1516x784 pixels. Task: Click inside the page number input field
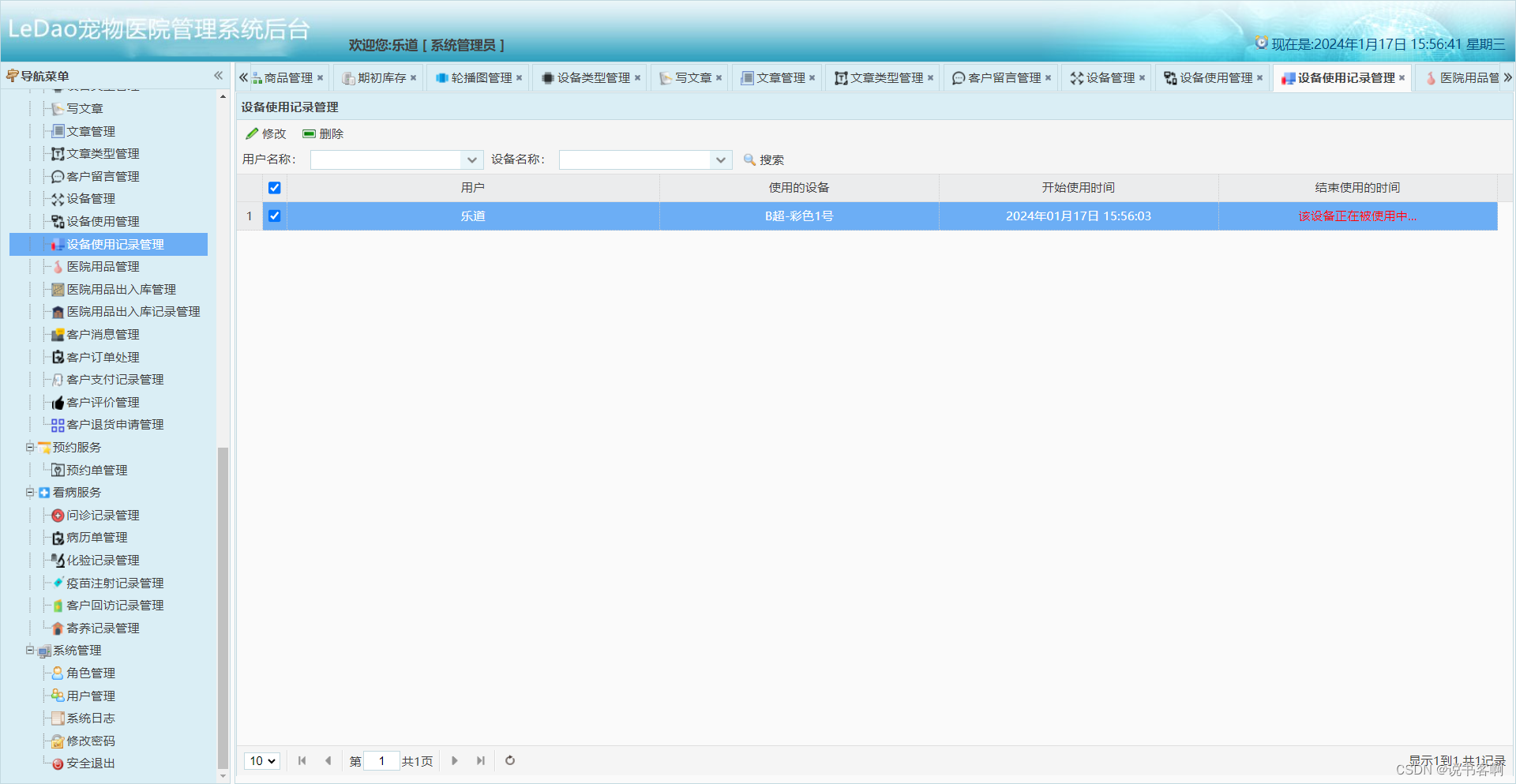pyautogui.click(x=381, y=760)
